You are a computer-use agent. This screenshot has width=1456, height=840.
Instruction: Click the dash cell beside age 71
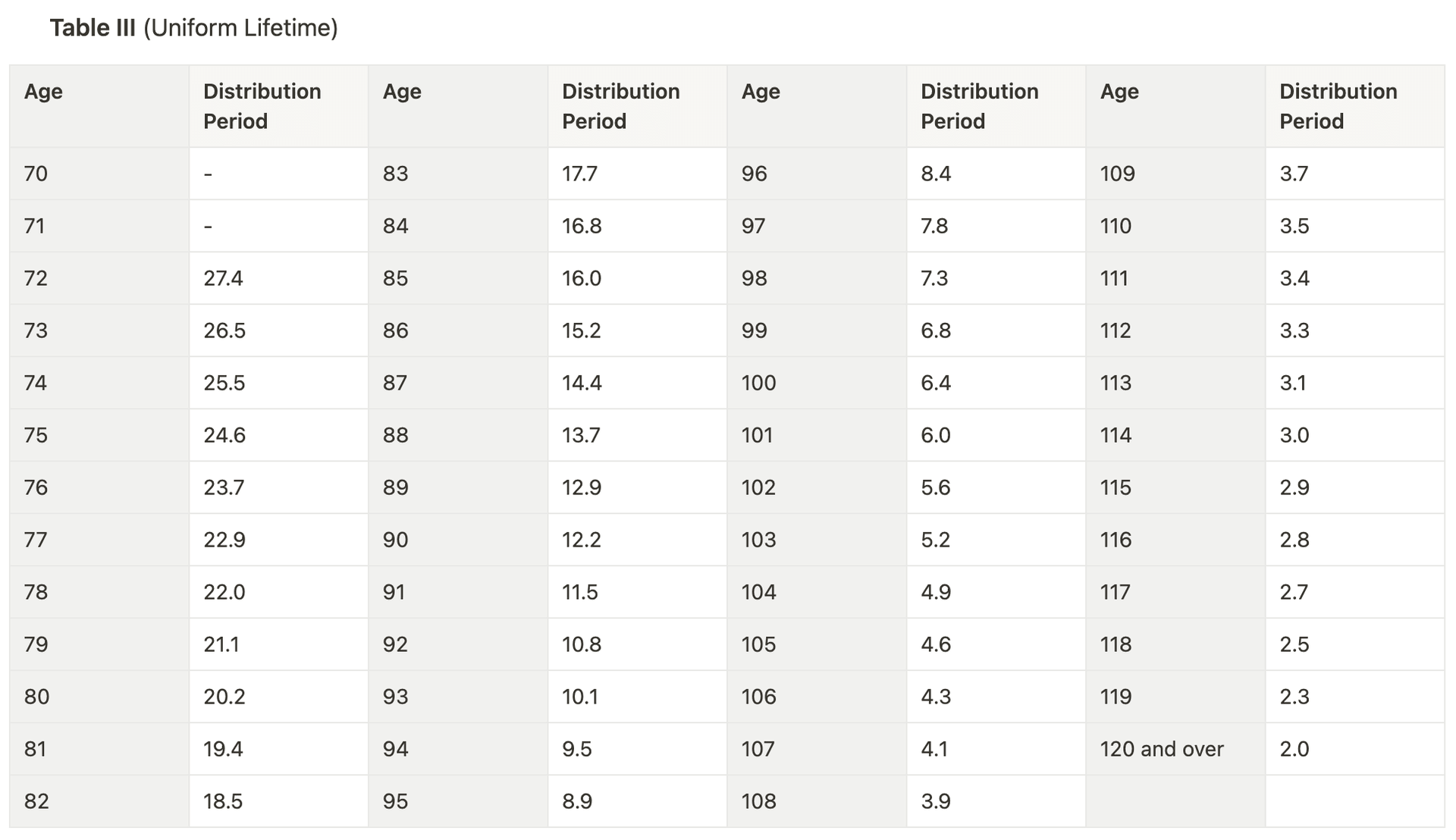208,226
